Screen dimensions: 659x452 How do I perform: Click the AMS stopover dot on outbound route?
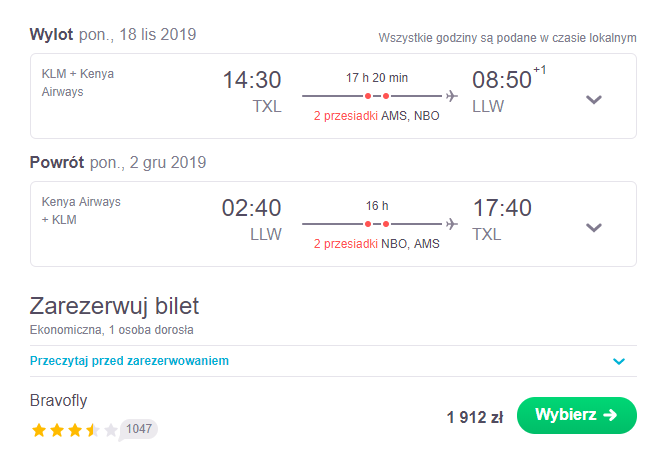[x=368, y=96]
